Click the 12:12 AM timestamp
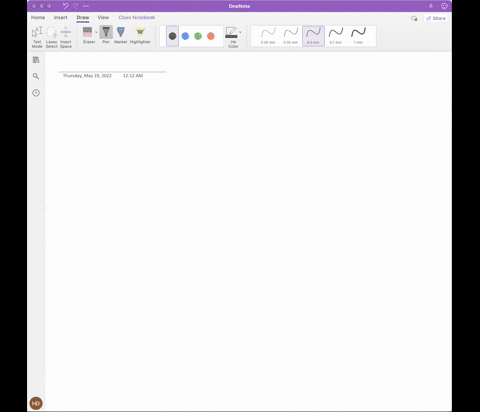This screenshot has width=480, height=412. tap(133, 76)
